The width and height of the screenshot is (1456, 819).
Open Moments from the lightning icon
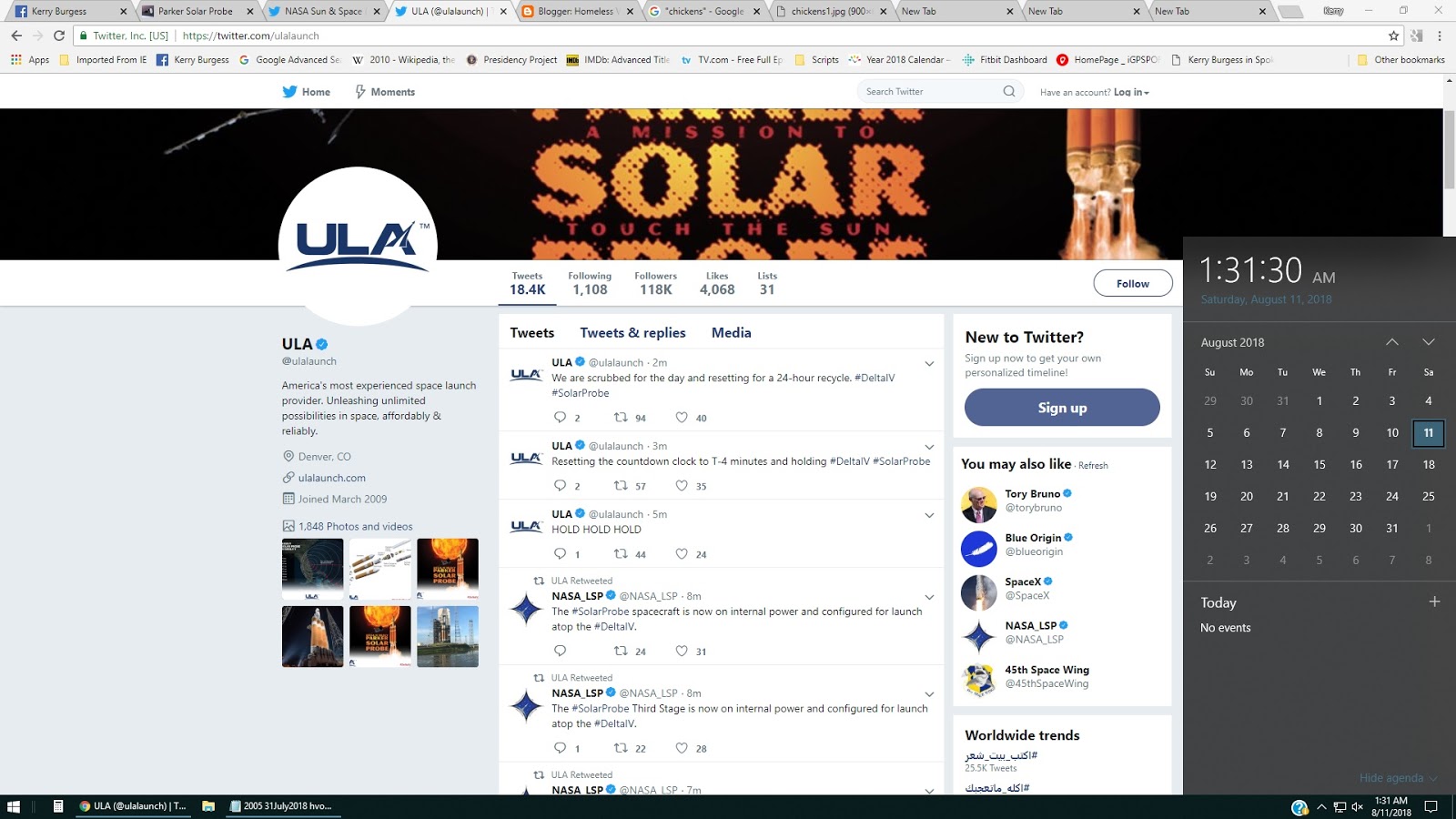360,92
